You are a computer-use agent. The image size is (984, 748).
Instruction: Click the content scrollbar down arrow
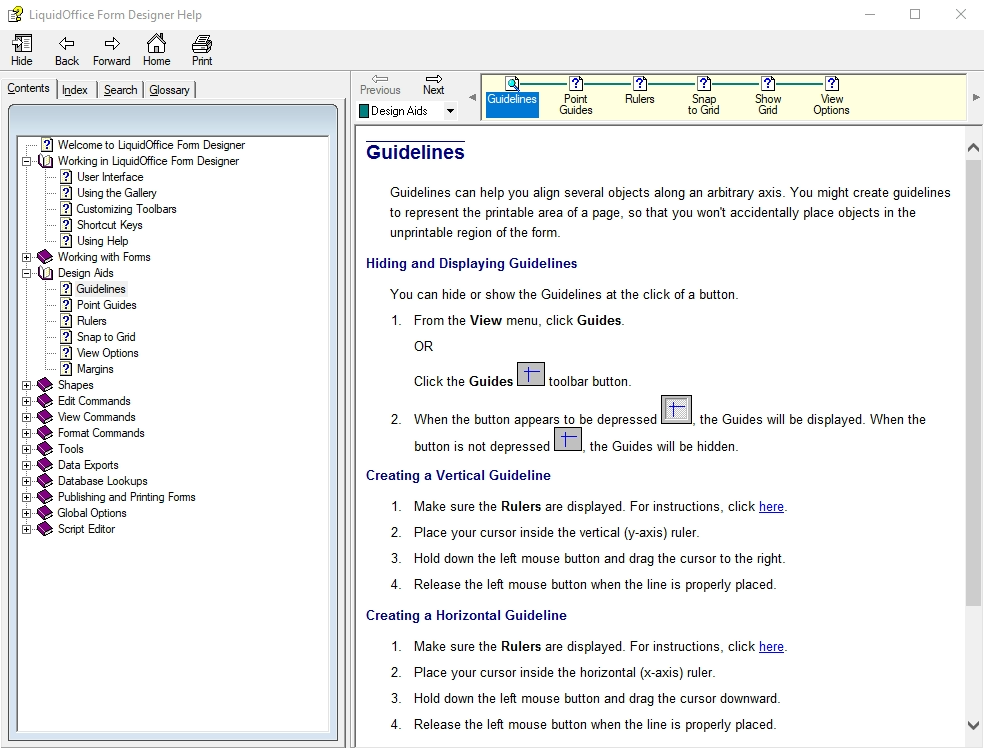973,725
